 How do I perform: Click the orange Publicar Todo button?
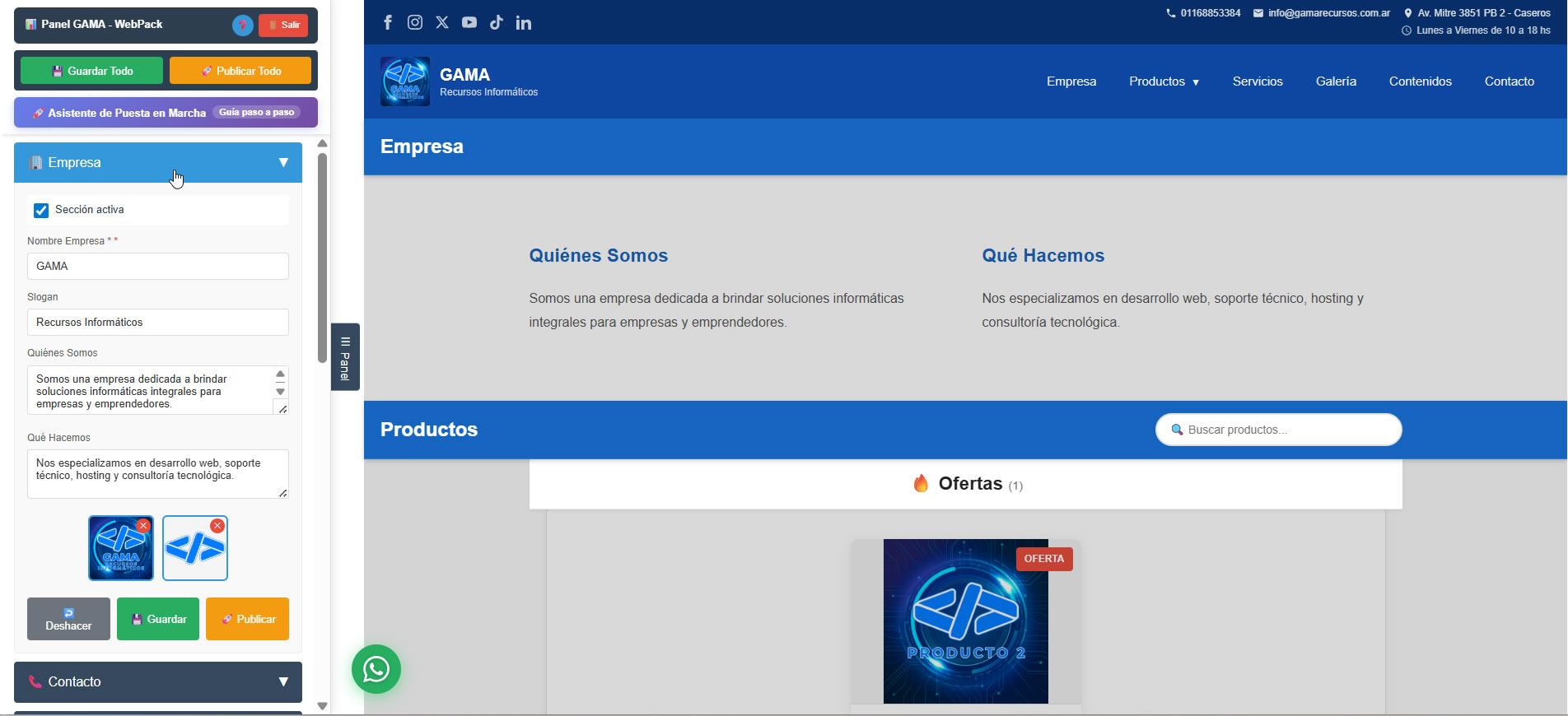pyautogui.click(x=240, y=71)
